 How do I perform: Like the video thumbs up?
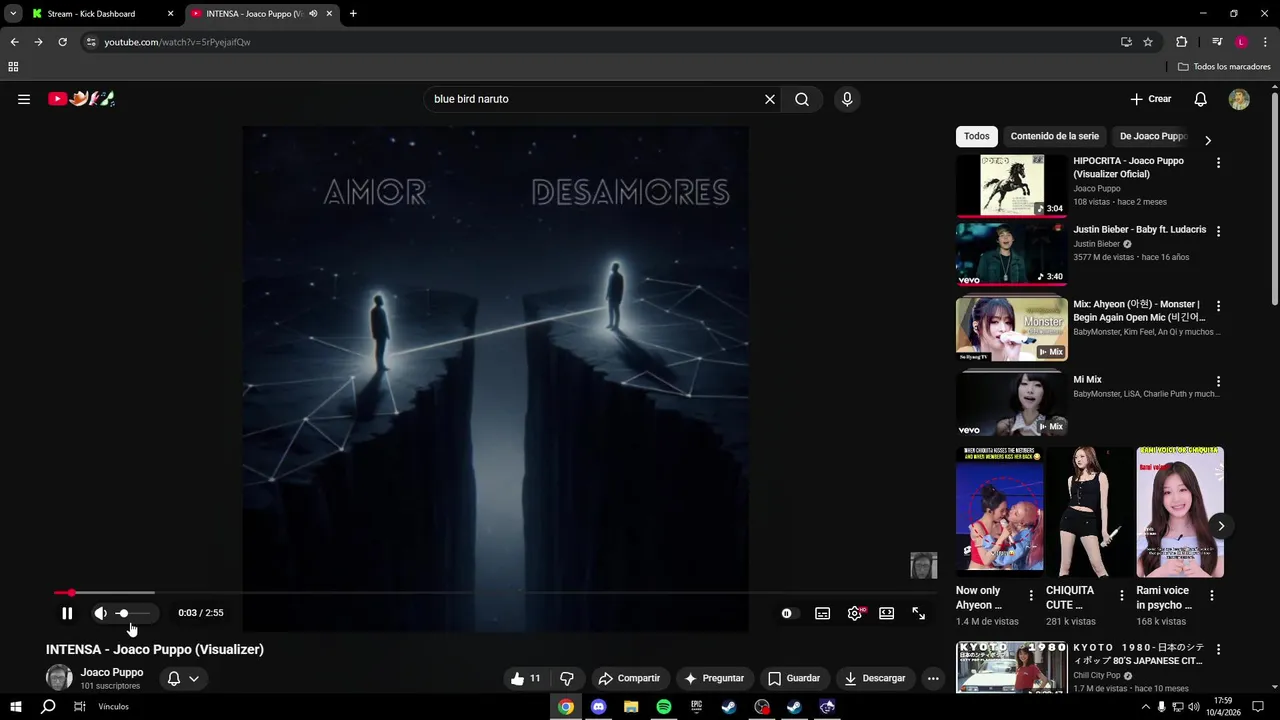pos(526,678)
